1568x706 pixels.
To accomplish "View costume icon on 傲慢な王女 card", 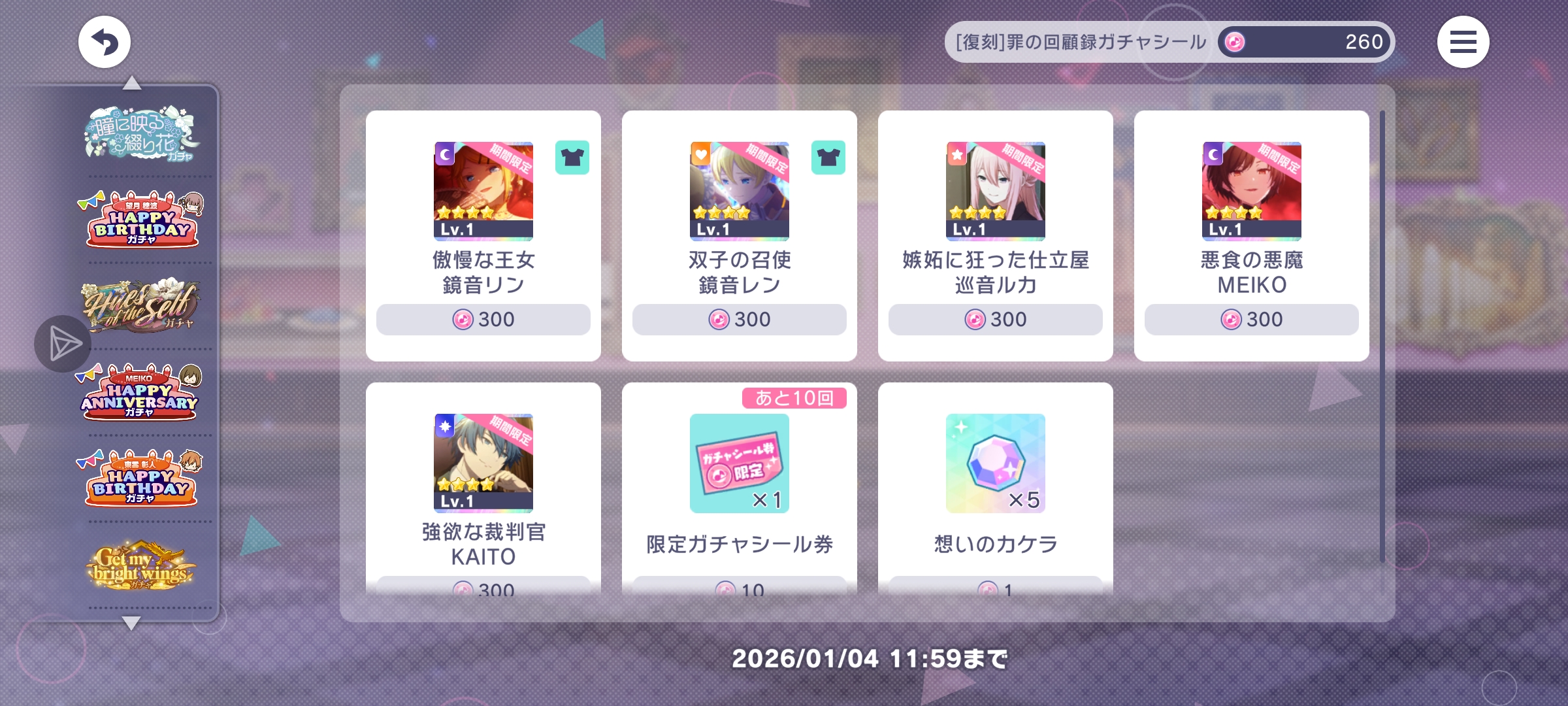I will (x=572, y=158).
